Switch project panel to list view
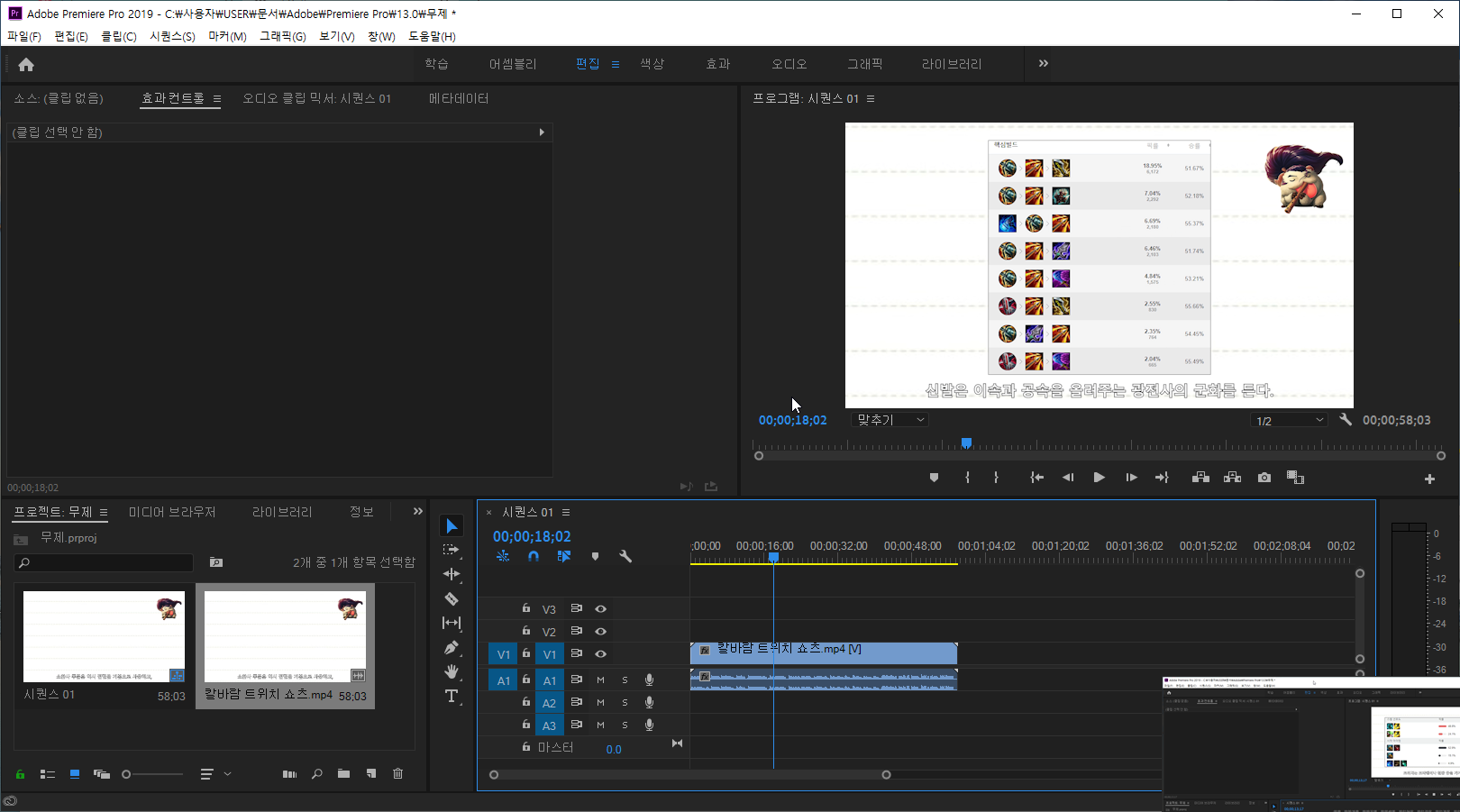Screen dimensions: 1460x812 click(48, 773)
